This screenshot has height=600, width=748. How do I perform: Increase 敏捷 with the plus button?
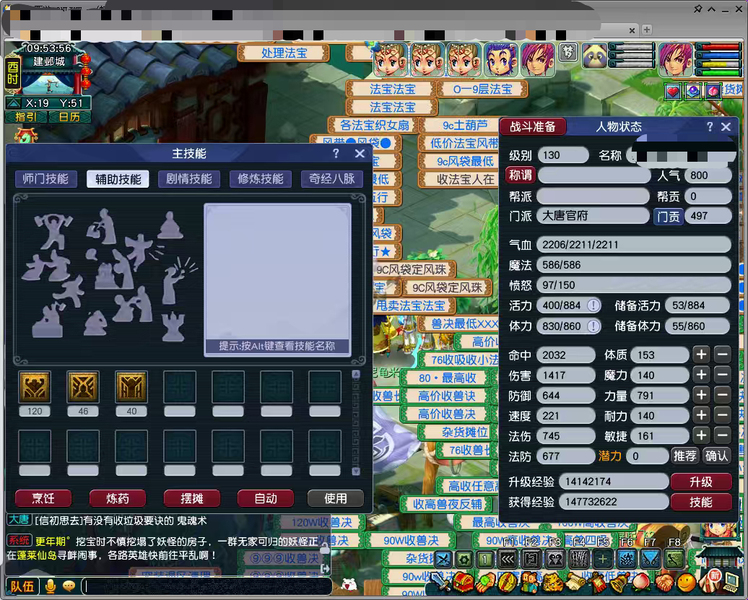[x=701, y=435]
